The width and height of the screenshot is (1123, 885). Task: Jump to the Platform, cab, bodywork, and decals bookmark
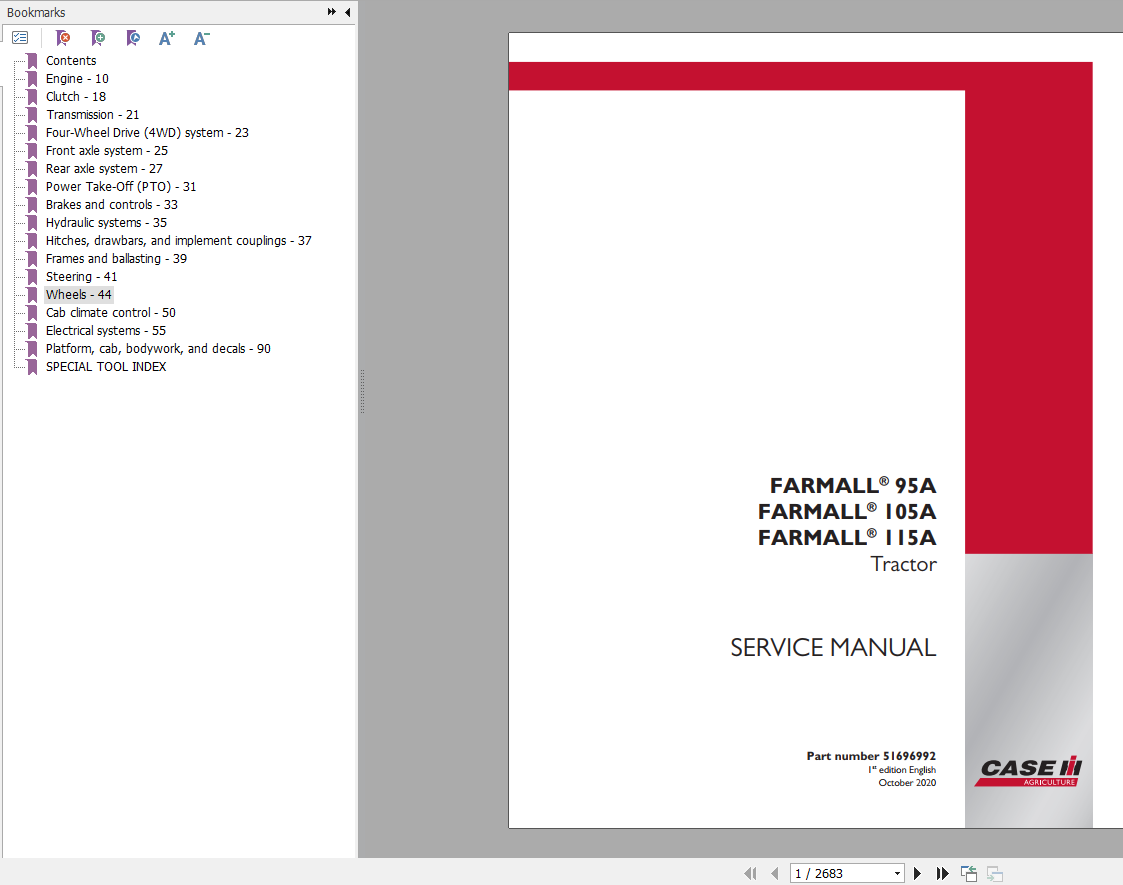tap(158, 348)
